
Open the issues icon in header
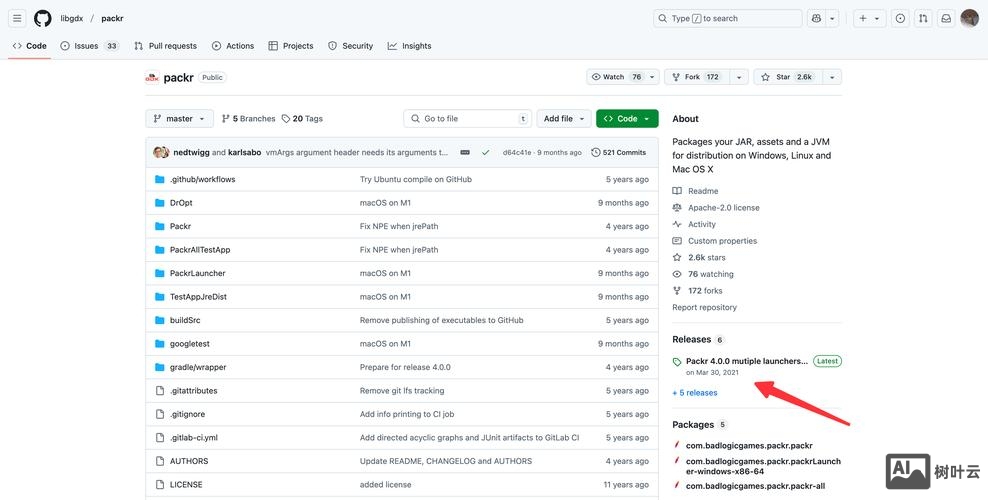(x=900, y=18)
